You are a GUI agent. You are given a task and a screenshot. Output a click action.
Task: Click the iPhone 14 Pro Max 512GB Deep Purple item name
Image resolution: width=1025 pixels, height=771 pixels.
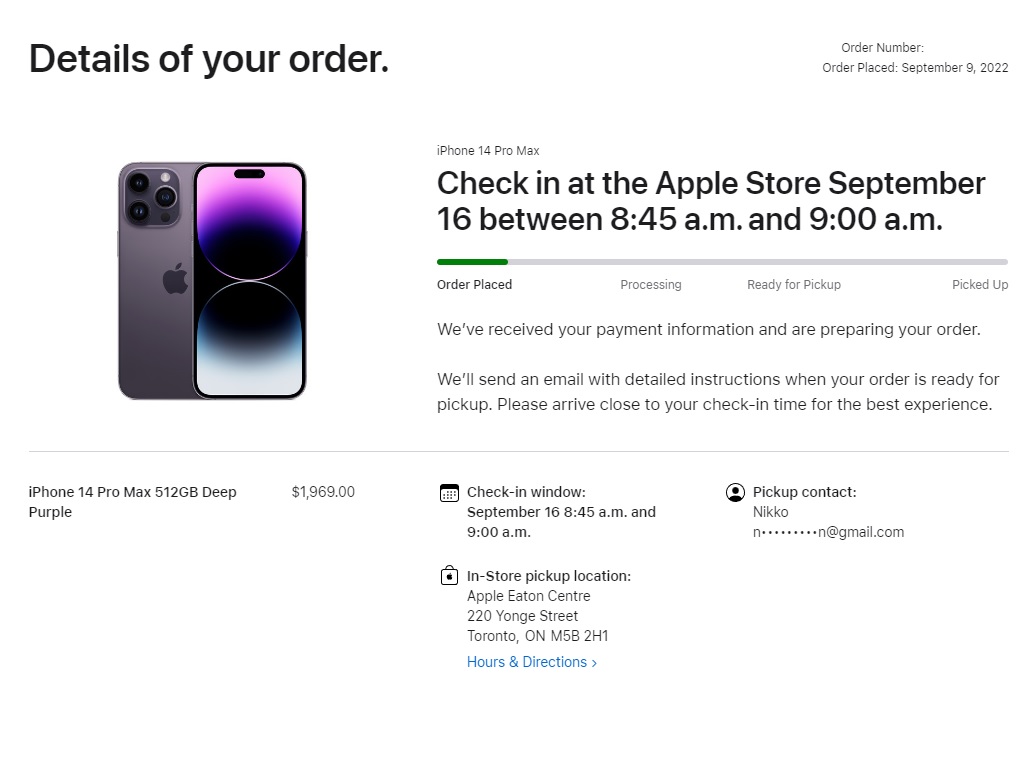point(132,502)
